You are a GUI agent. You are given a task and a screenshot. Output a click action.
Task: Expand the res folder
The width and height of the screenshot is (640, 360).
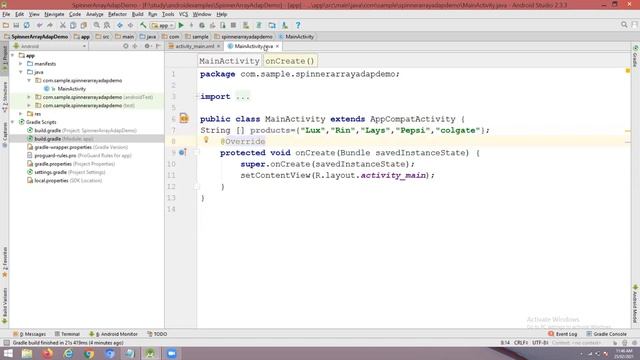pyautogui.click(x=21, y=114)
